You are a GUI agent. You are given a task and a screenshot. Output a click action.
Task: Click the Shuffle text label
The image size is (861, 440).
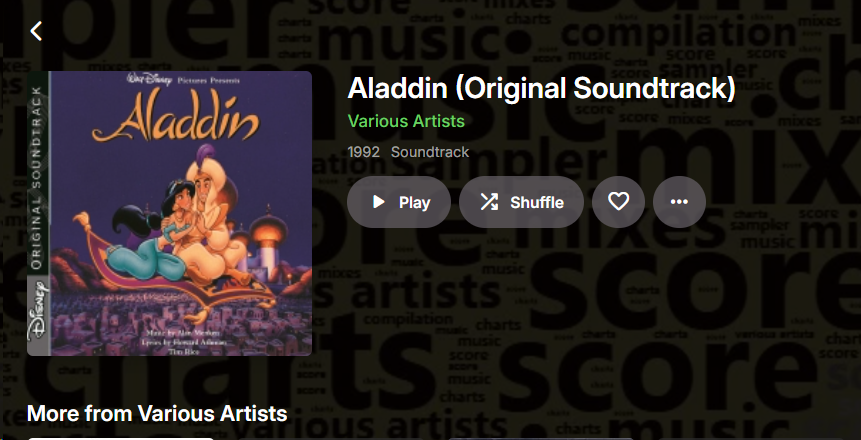click(537, 203)
